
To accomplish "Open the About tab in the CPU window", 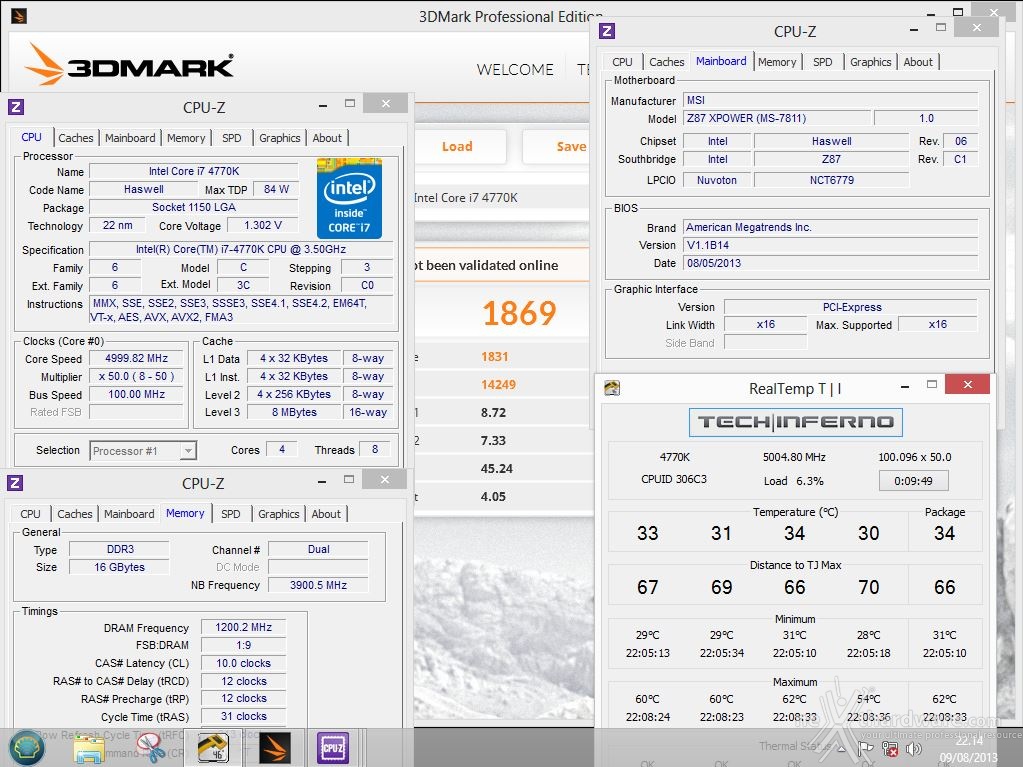I will click(327, 138).
